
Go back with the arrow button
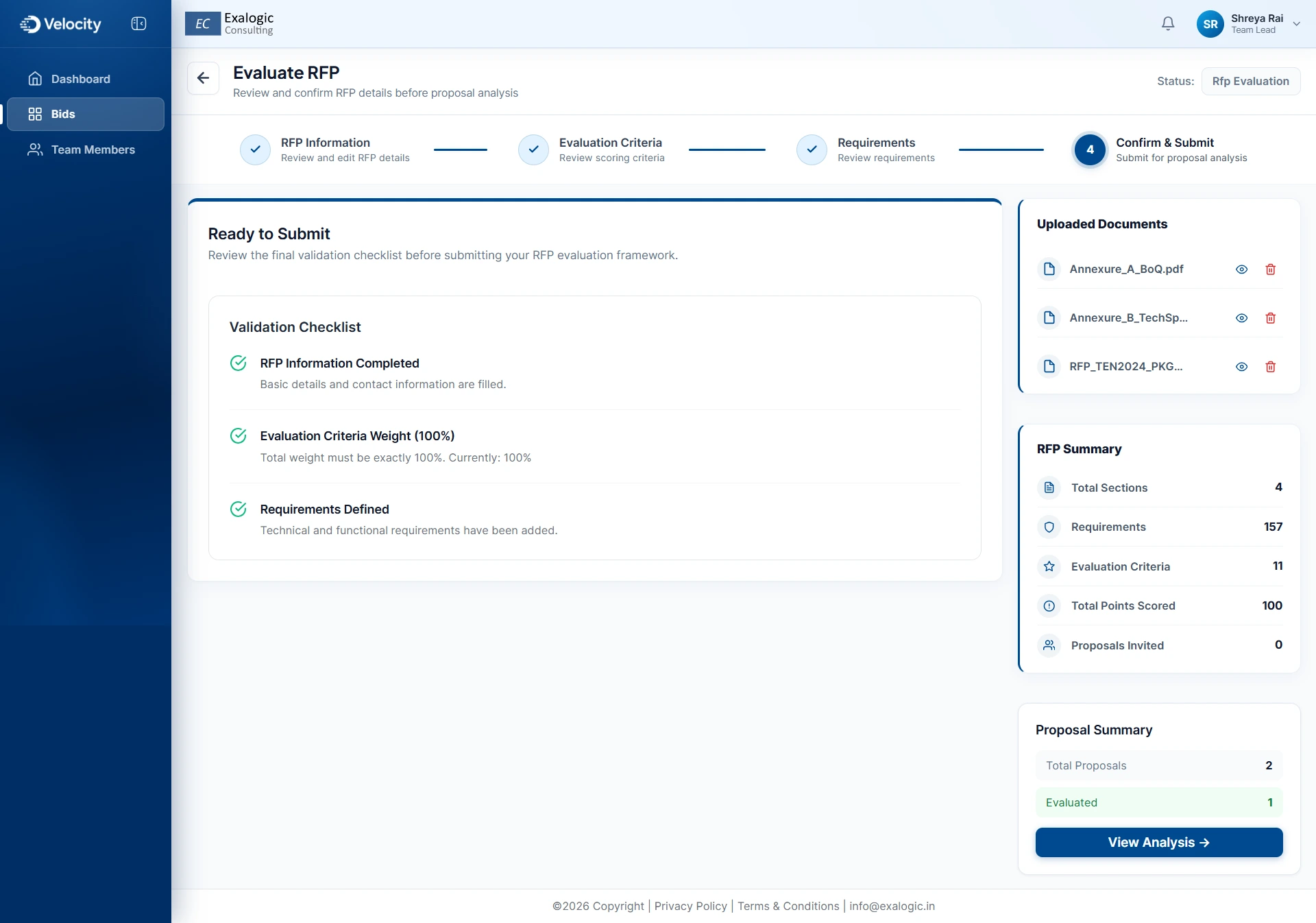[x=204, y=78]
